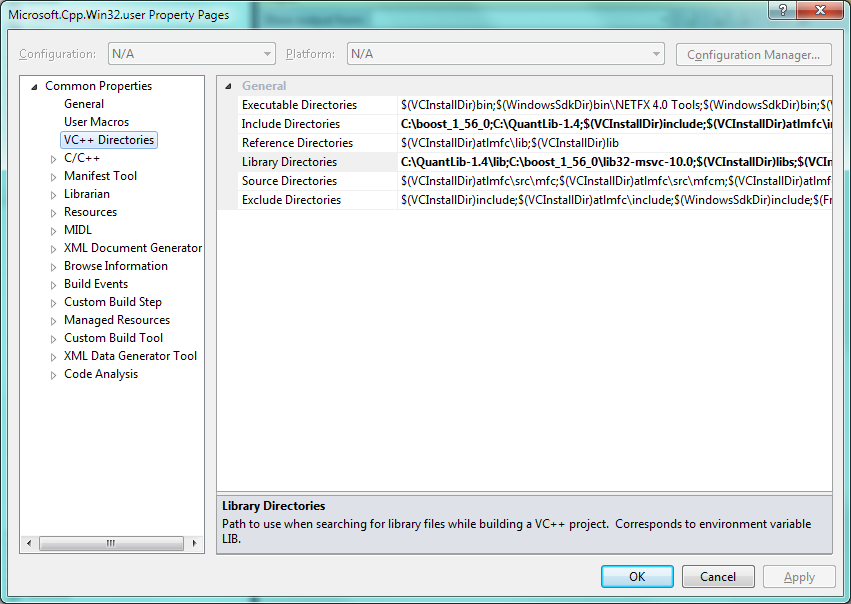Click the OK button
851x604 pixels.
637,577
